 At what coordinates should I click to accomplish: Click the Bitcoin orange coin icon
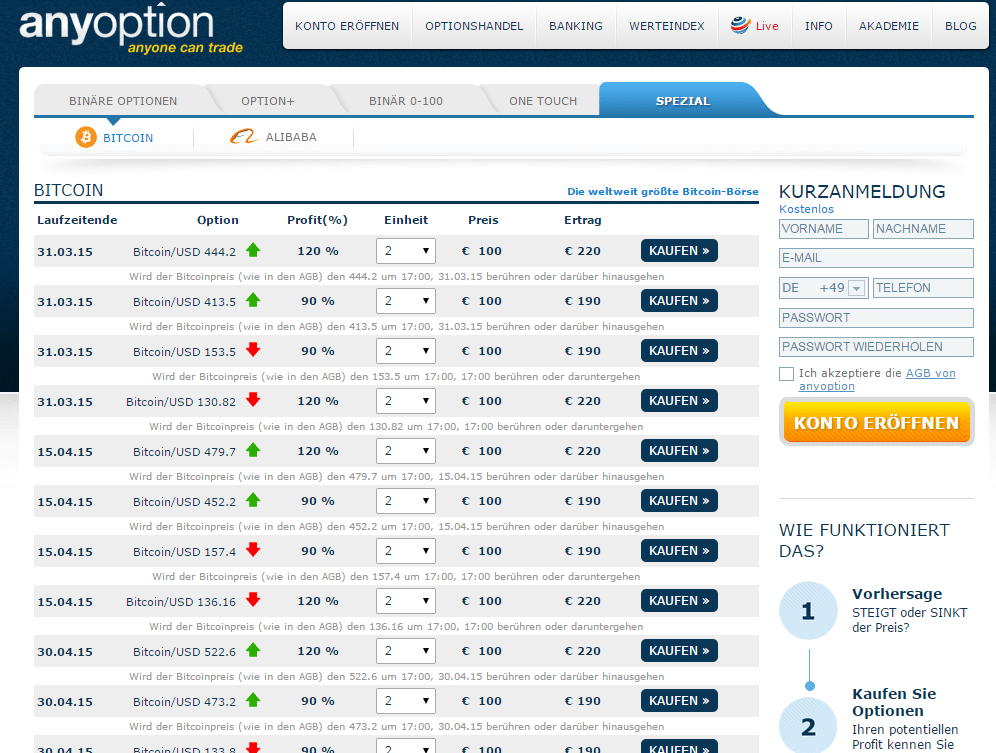tap(86, 137)
